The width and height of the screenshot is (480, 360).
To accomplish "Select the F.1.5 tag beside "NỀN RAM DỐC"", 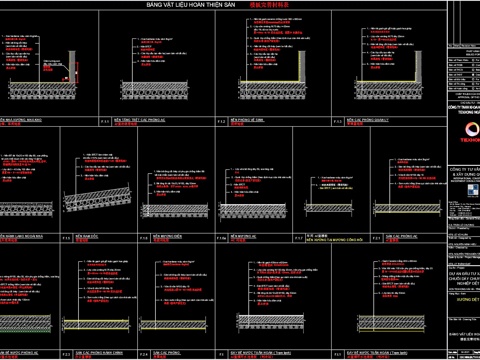I will 66,238.
